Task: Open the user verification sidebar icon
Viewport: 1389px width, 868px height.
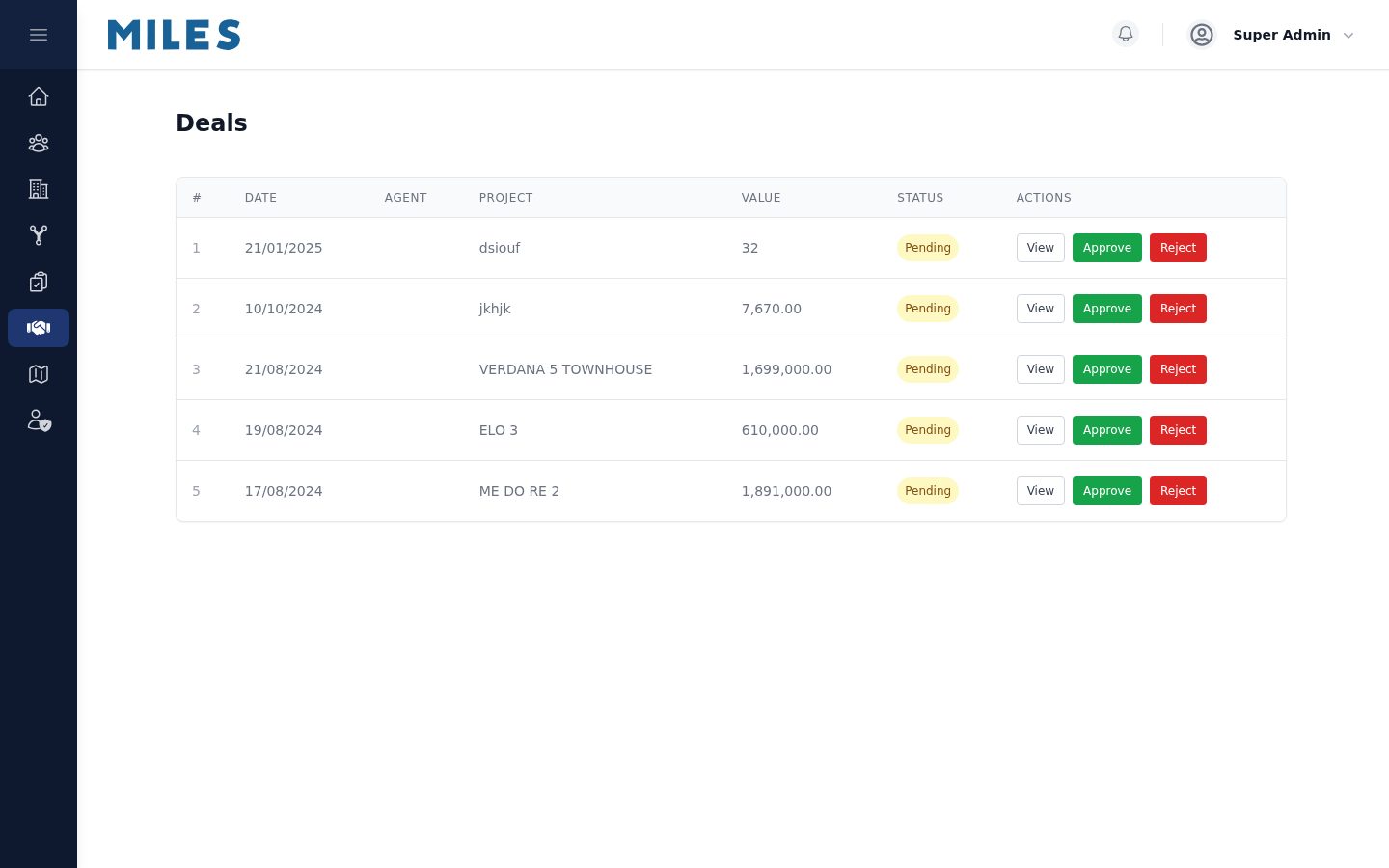Action: click(39, 420)
